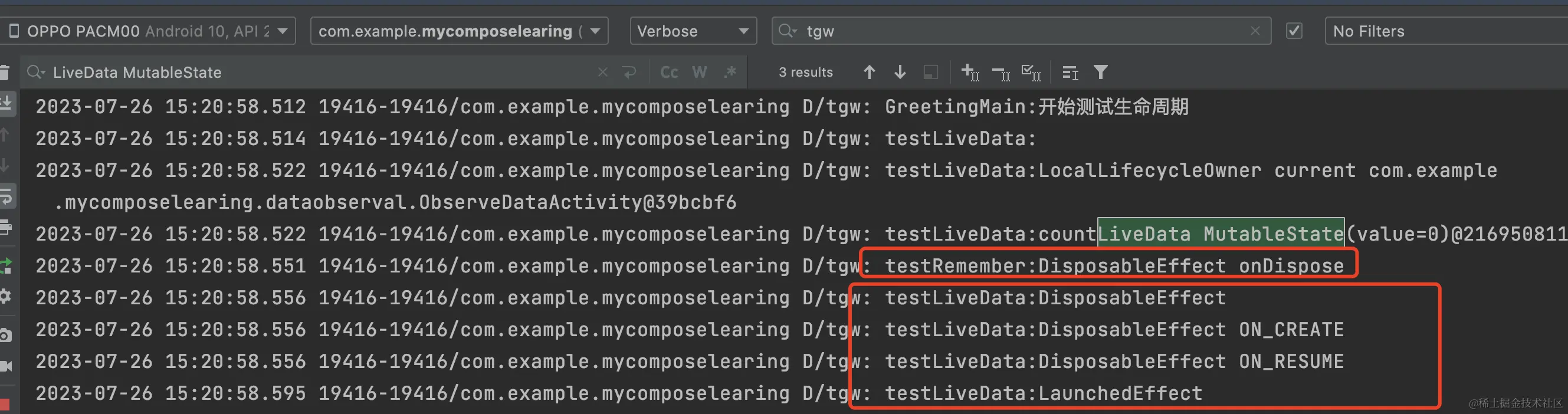Toggle scroll to end of log
Image resolution: width=1568 pixels, height=414 pixels.
(x=6, y=103)
